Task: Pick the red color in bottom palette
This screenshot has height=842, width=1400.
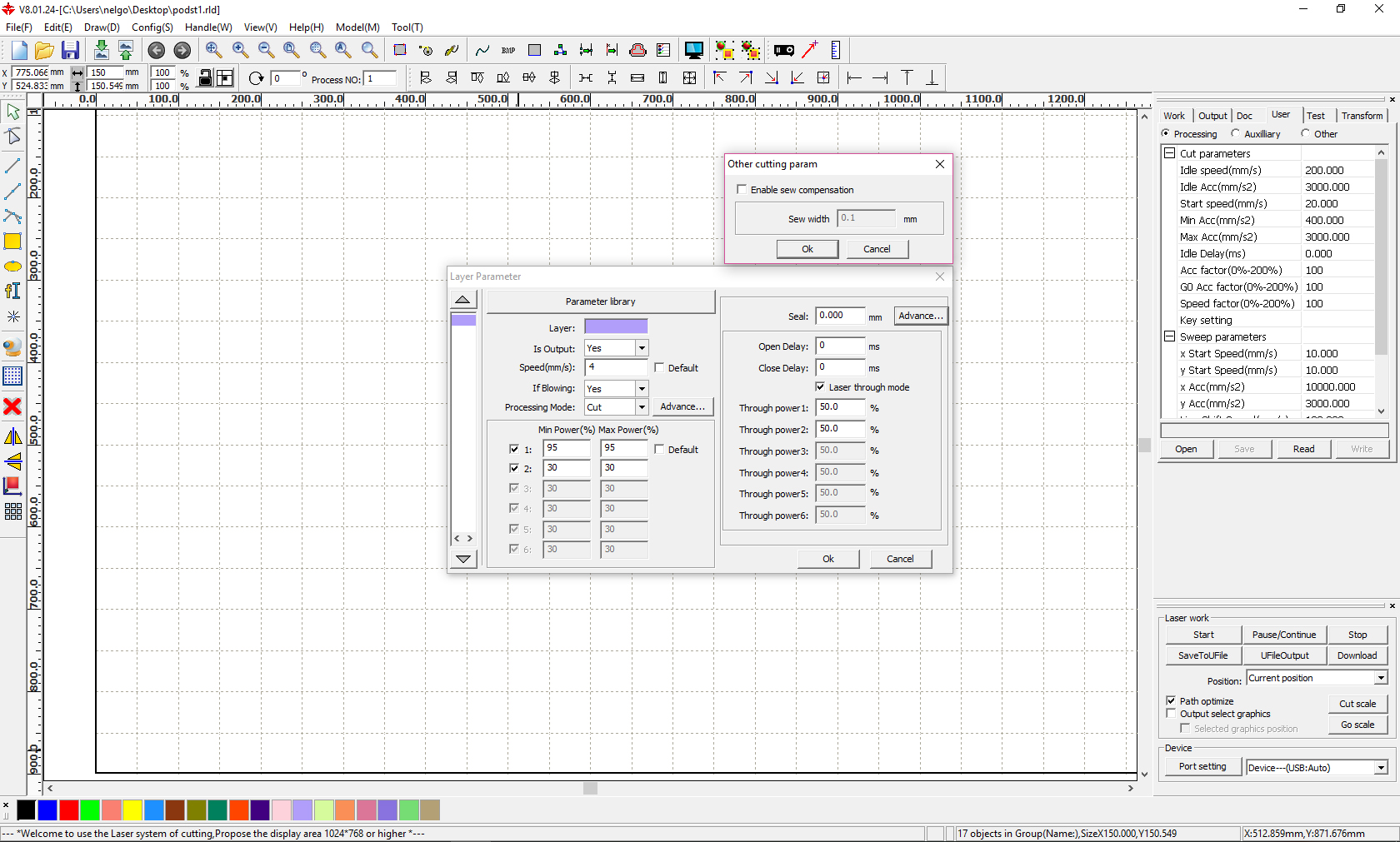Action: [69, 810]
